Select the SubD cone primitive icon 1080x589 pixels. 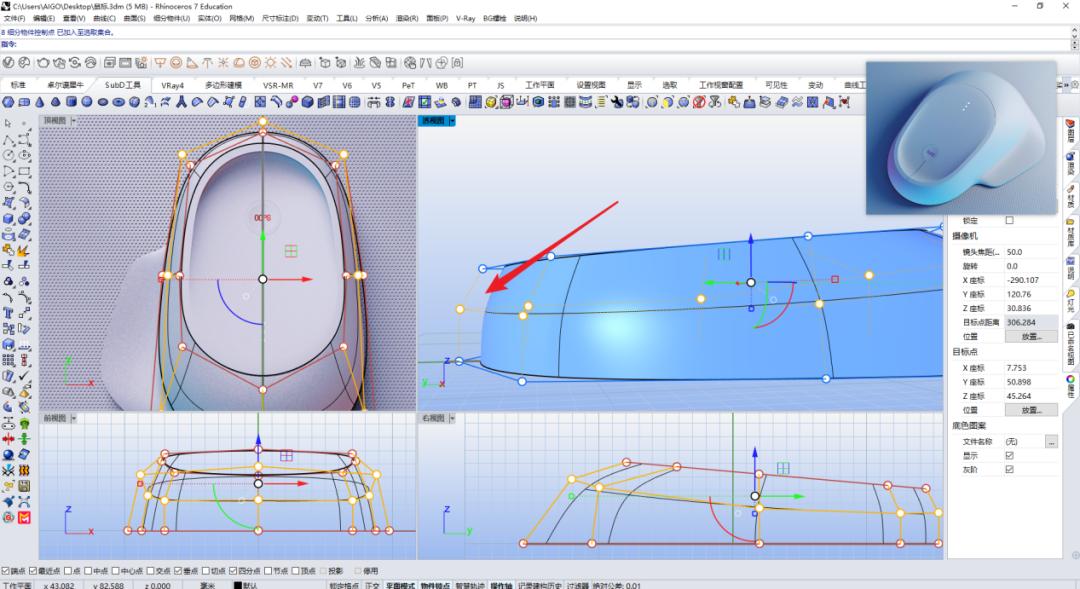coord(40,102)
